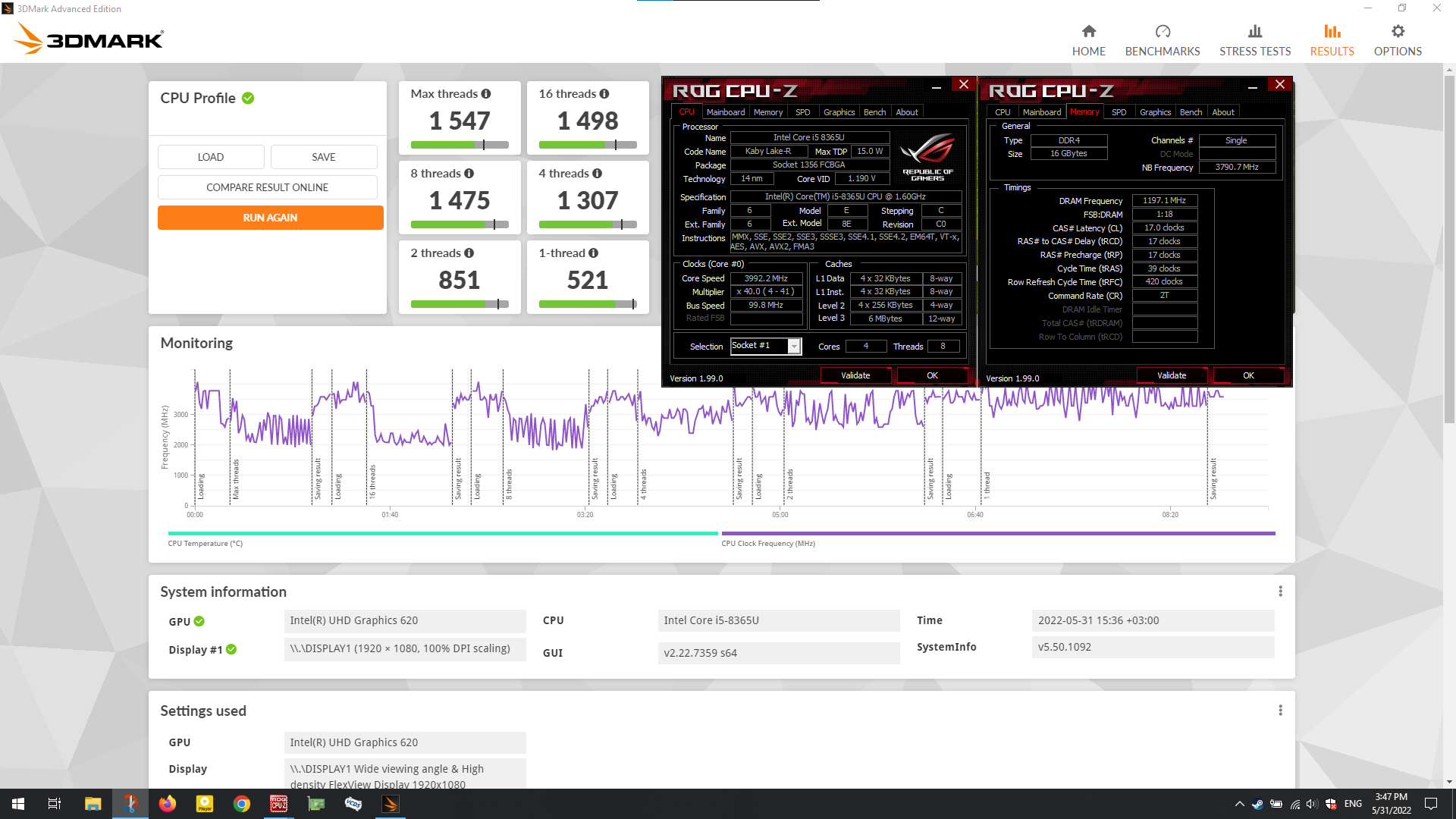Click Validate in left CPU-Z window

(855, 375)
